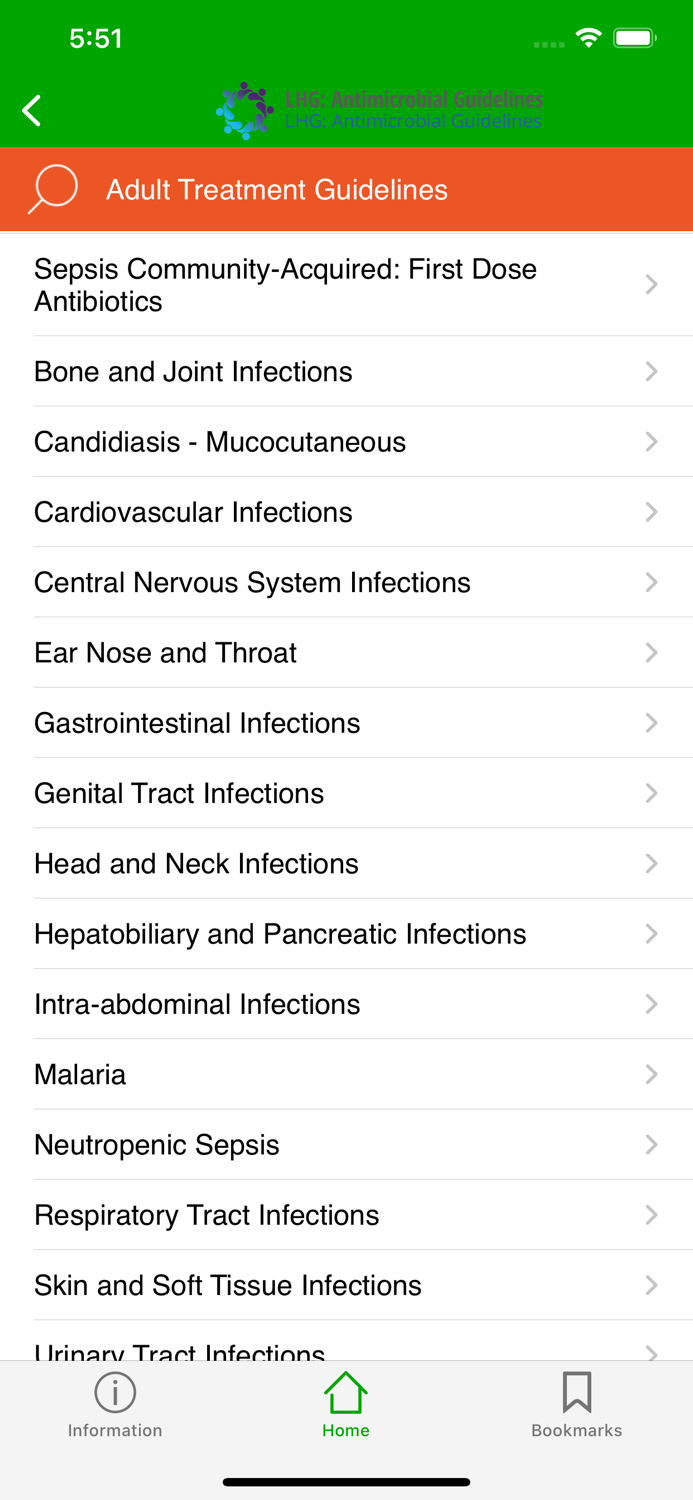
Task: Open Neutropenic Sepsis
Action: point(156,1144)
